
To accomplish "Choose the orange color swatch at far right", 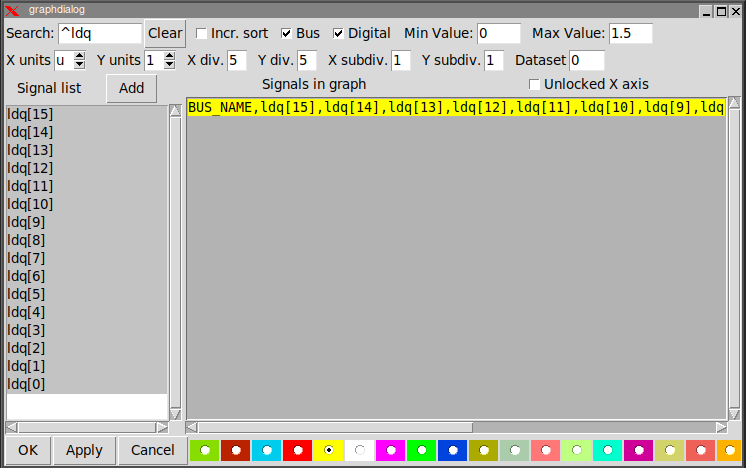I will tap(731, 450).
